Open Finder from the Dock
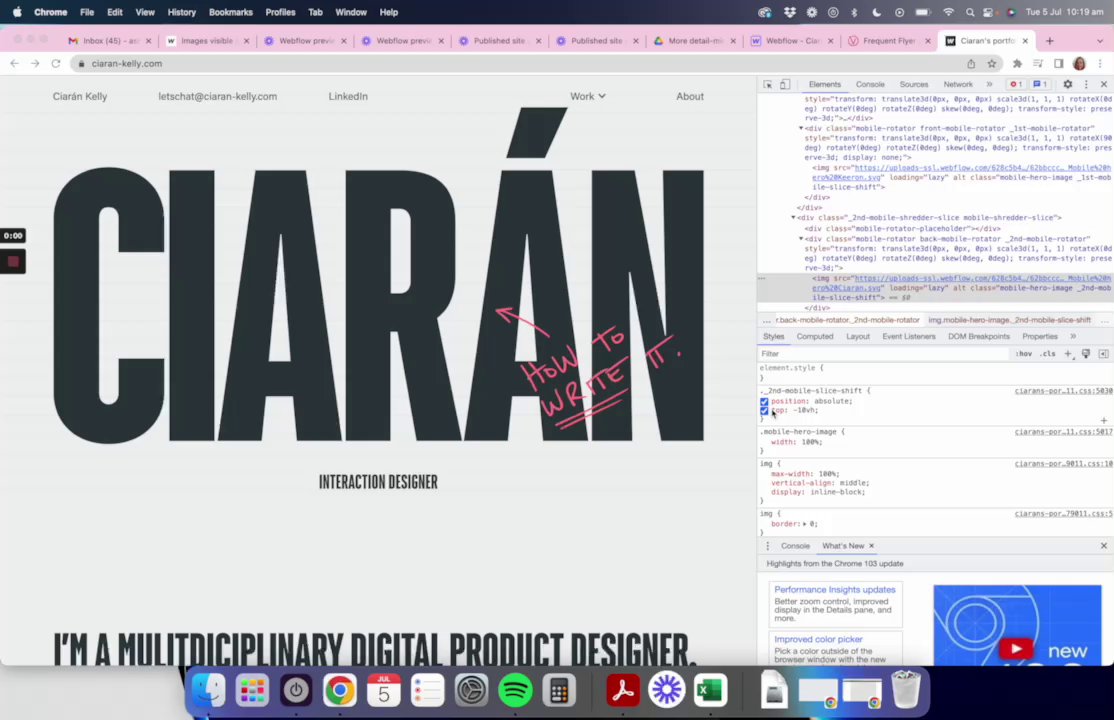The height and width of the screenshot is (720, 1114). (208, 689)
